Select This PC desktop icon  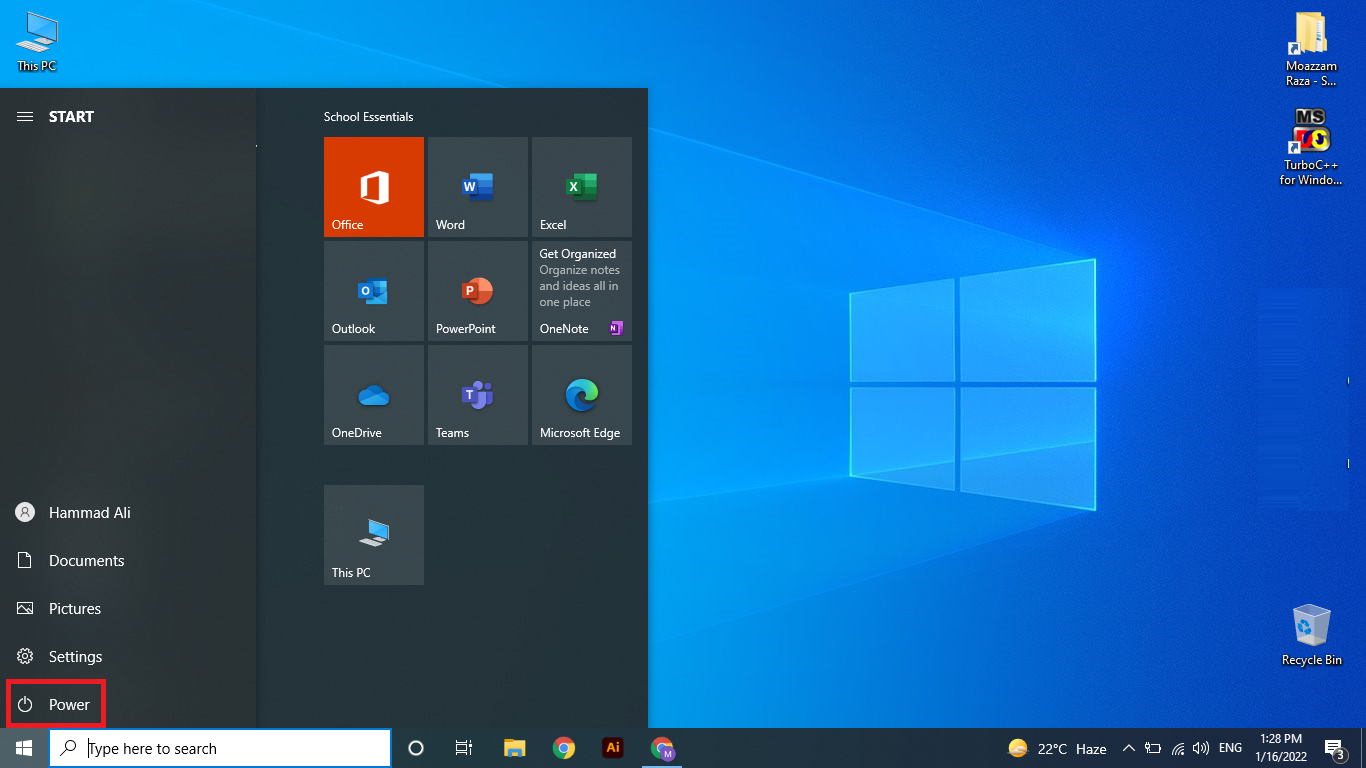click(x=37, y=42)
